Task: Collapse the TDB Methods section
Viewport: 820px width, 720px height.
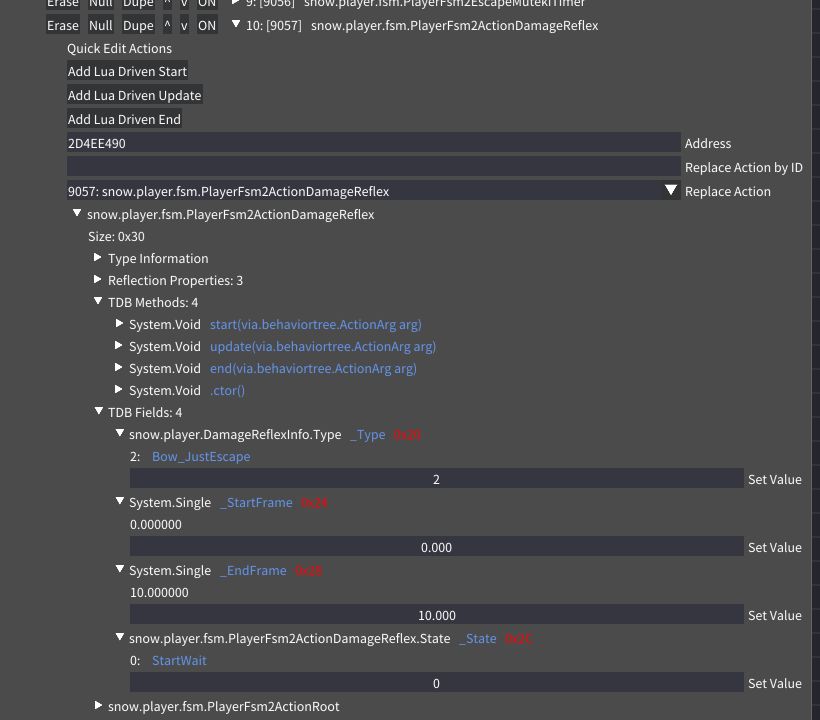Action: (98, 302)
